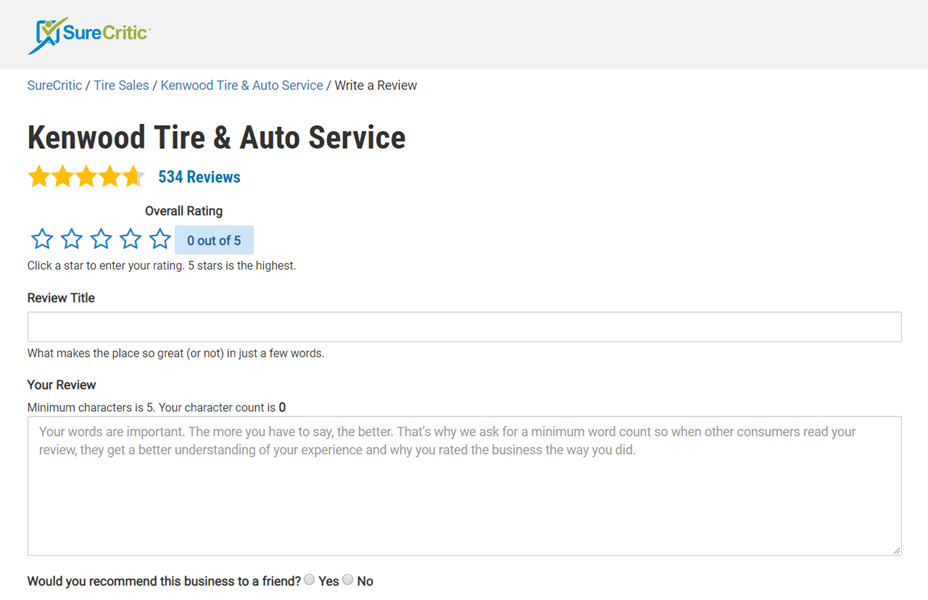Click the SureCritic logo
This screenshot has height=600, width=928.
[89, 35]
